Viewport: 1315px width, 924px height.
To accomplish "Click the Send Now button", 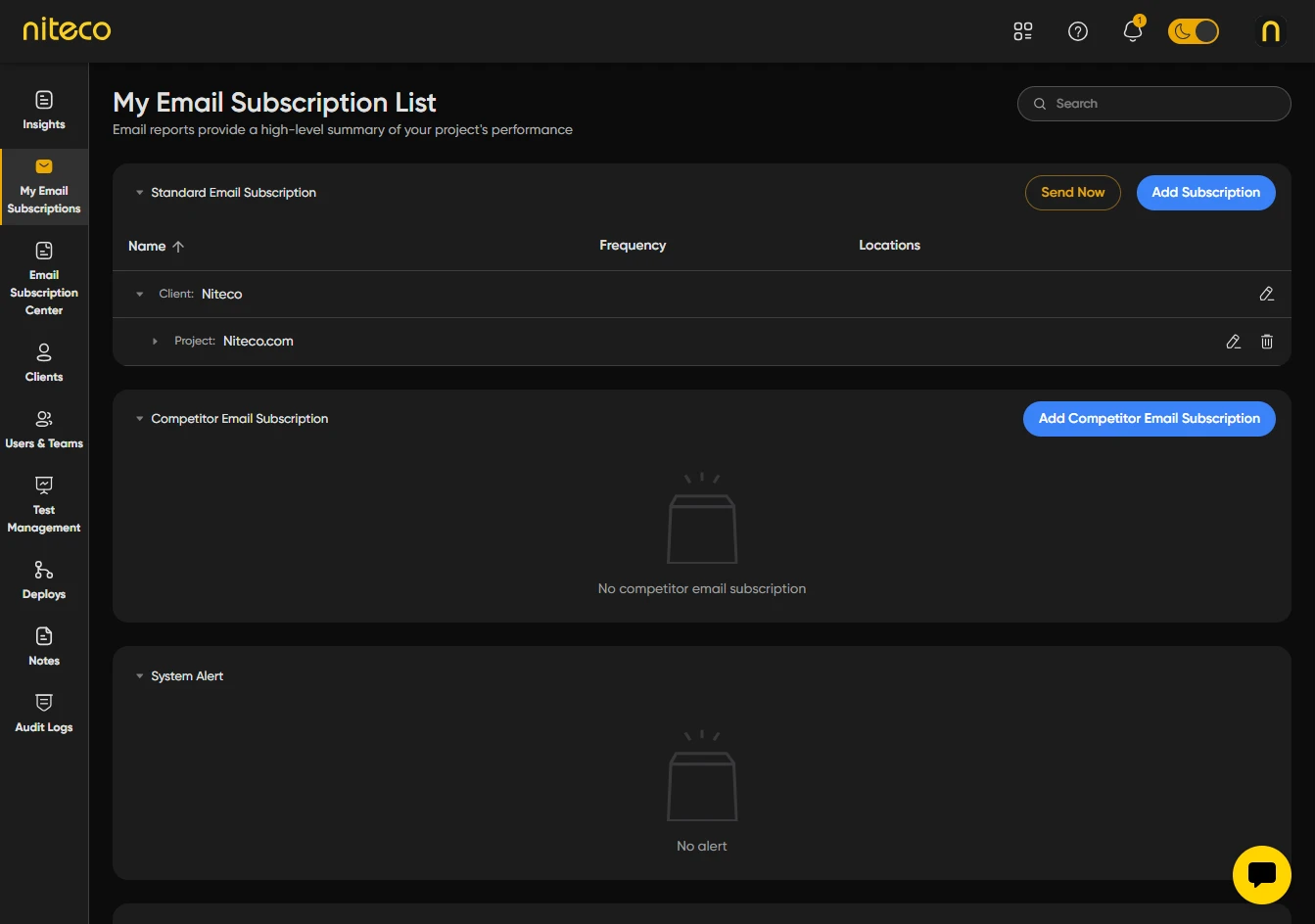I will coord(1073,193).
